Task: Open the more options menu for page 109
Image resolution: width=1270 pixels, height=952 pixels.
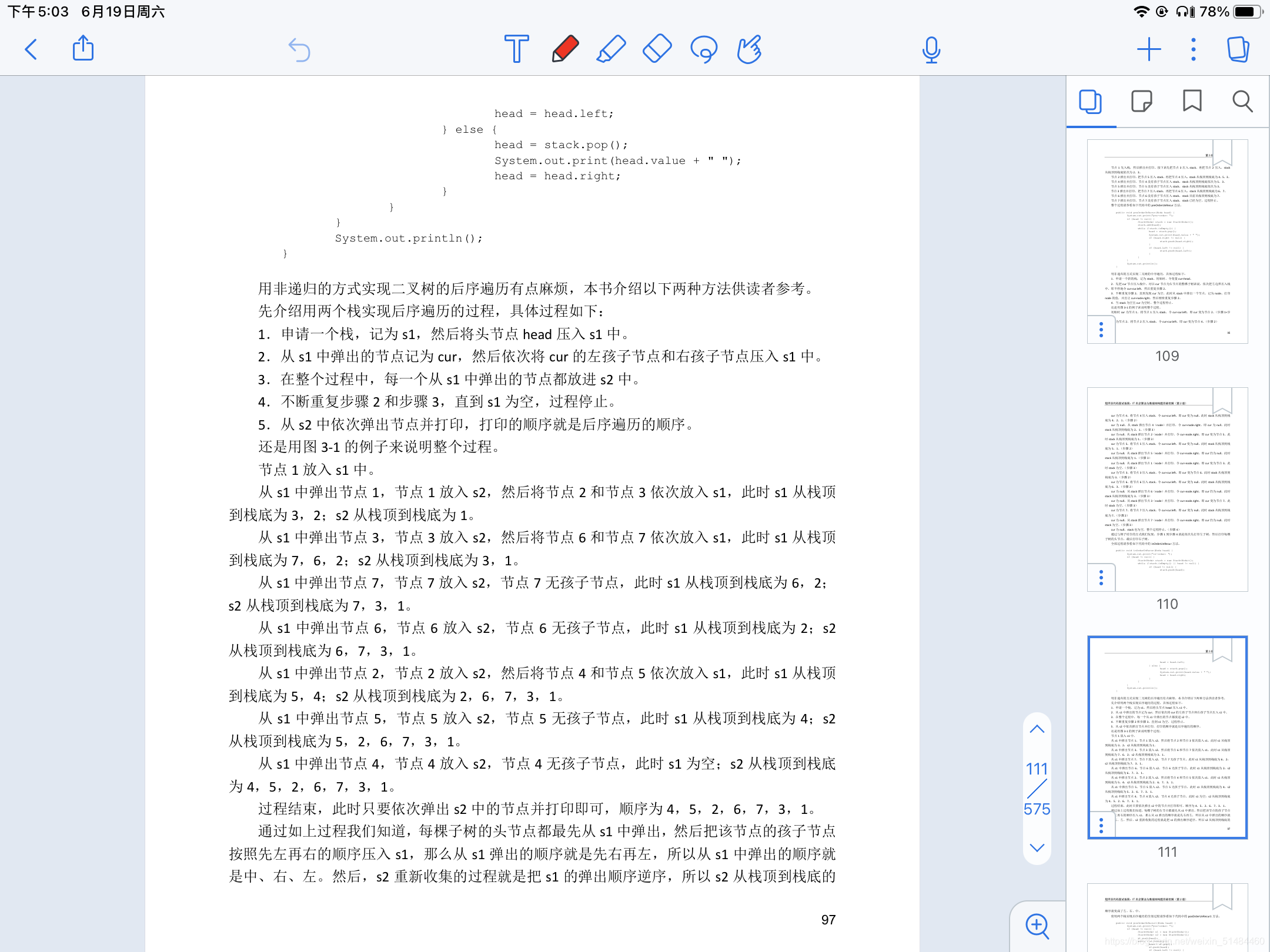Action: [1100, 329]
